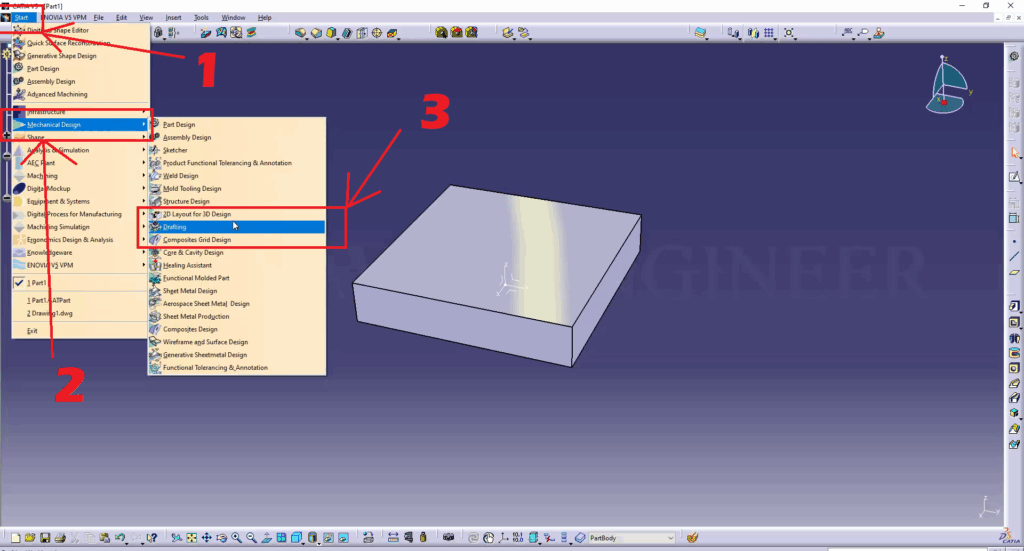Click the 3D compass in viewport corner

[x=947, y=86]
